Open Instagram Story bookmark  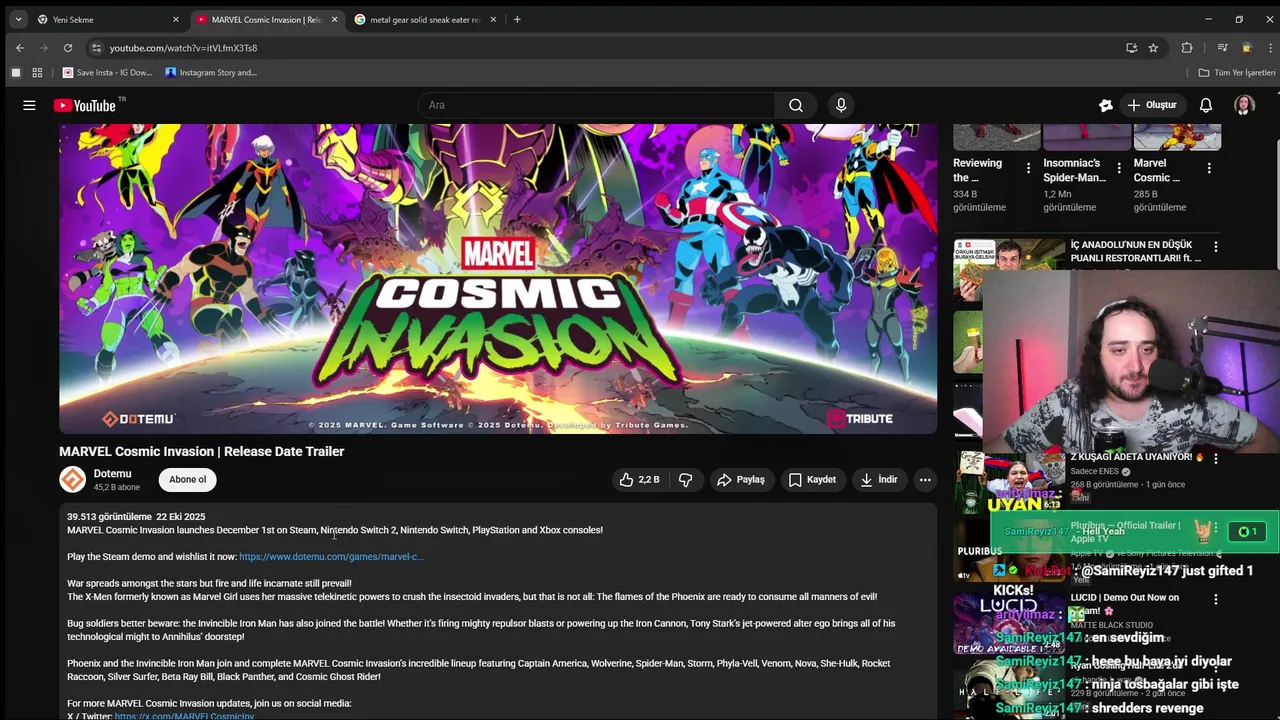point(211,72)
